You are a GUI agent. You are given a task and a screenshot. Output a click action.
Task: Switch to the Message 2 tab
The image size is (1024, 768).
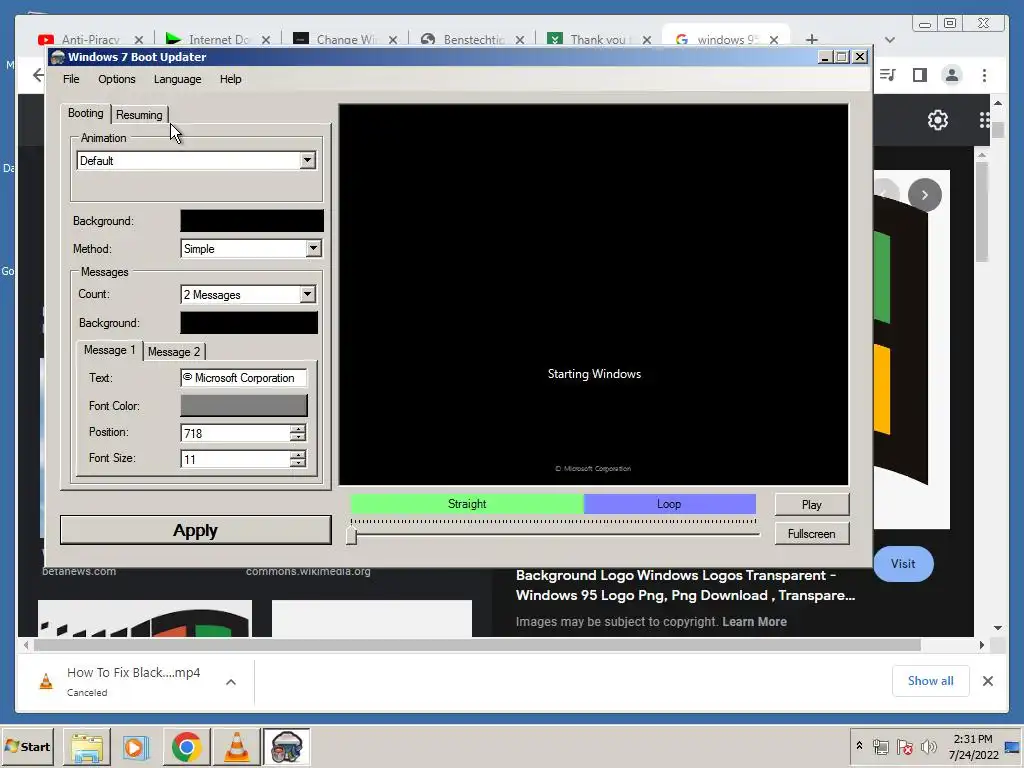point(174,352)
